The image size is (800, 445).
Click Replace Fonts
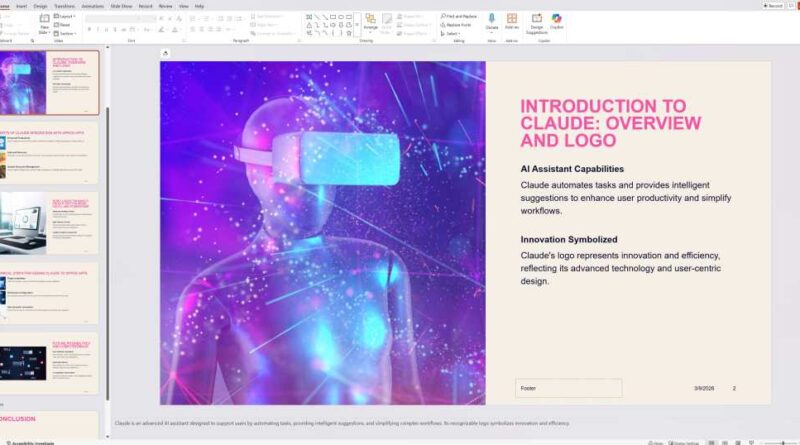456,24
